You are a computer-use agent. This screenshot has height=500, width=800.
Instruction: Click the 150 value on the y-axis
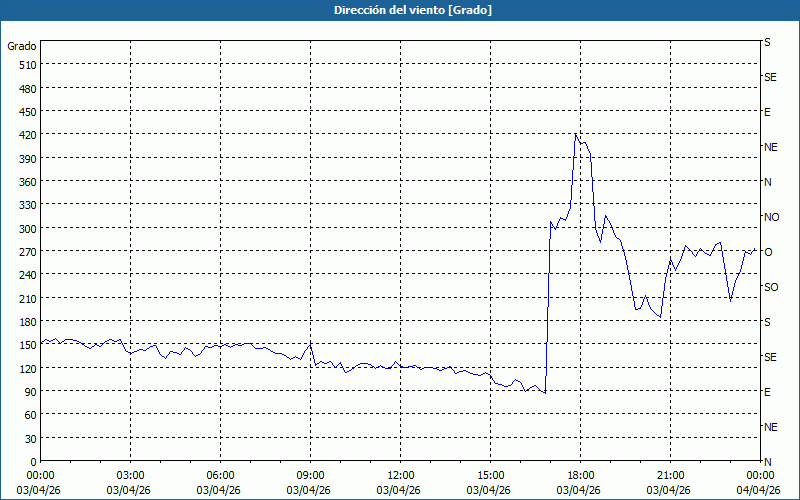[25, 345]
